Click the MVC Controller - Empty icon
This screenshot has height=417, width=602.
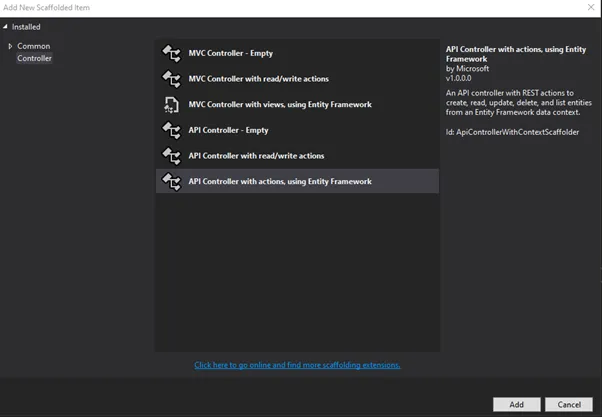click(x=171, y=53)
